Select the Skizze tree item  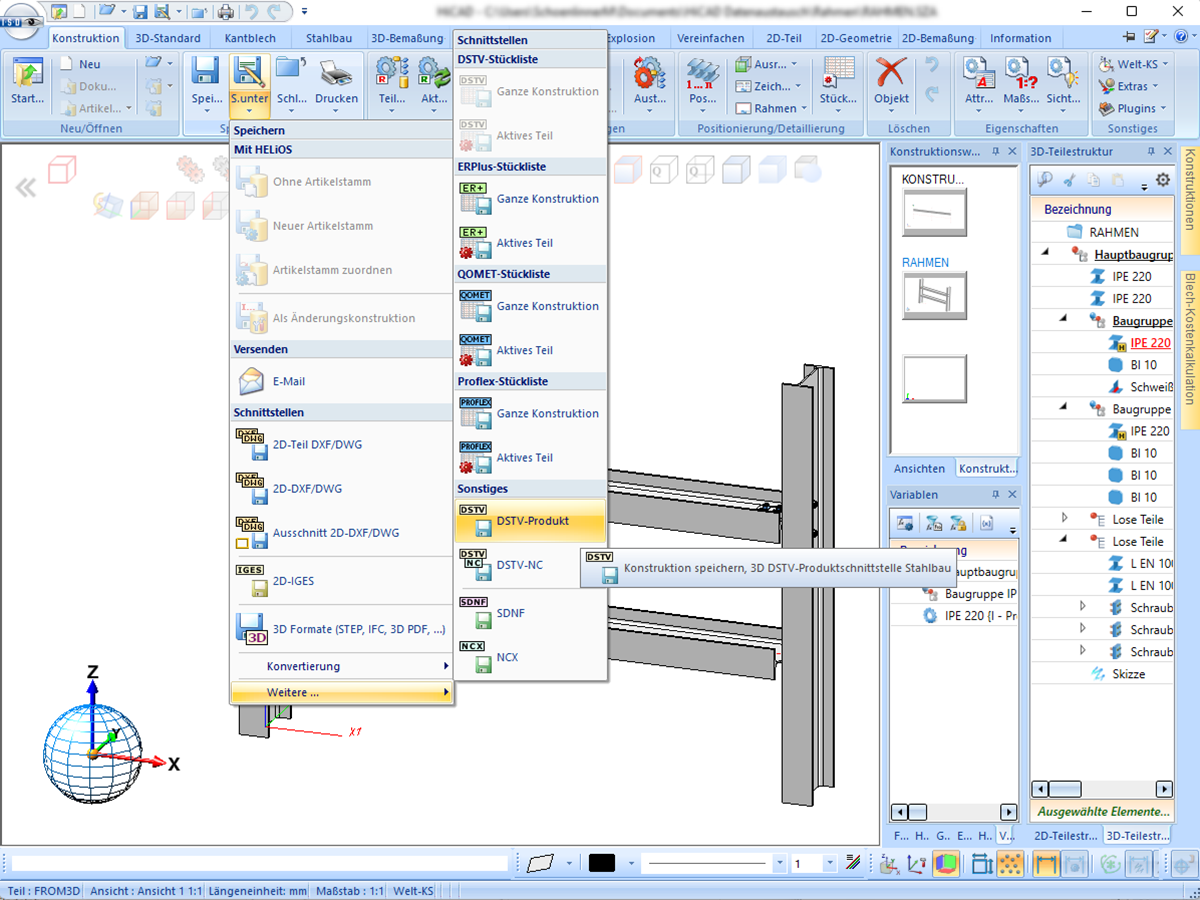[1128, 674]
